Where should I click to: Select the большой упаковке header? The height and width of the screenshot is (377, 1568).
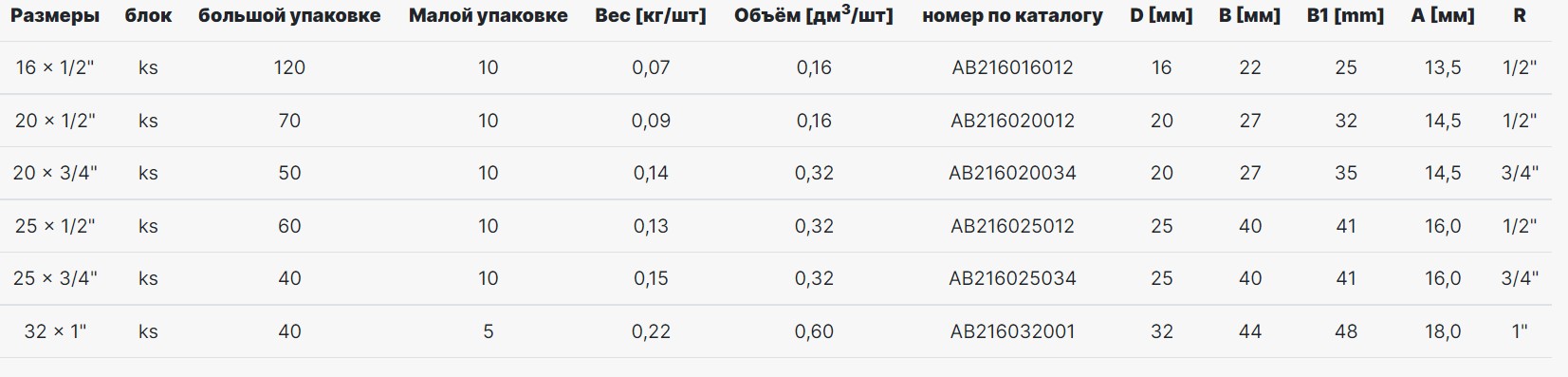point(289,16)
